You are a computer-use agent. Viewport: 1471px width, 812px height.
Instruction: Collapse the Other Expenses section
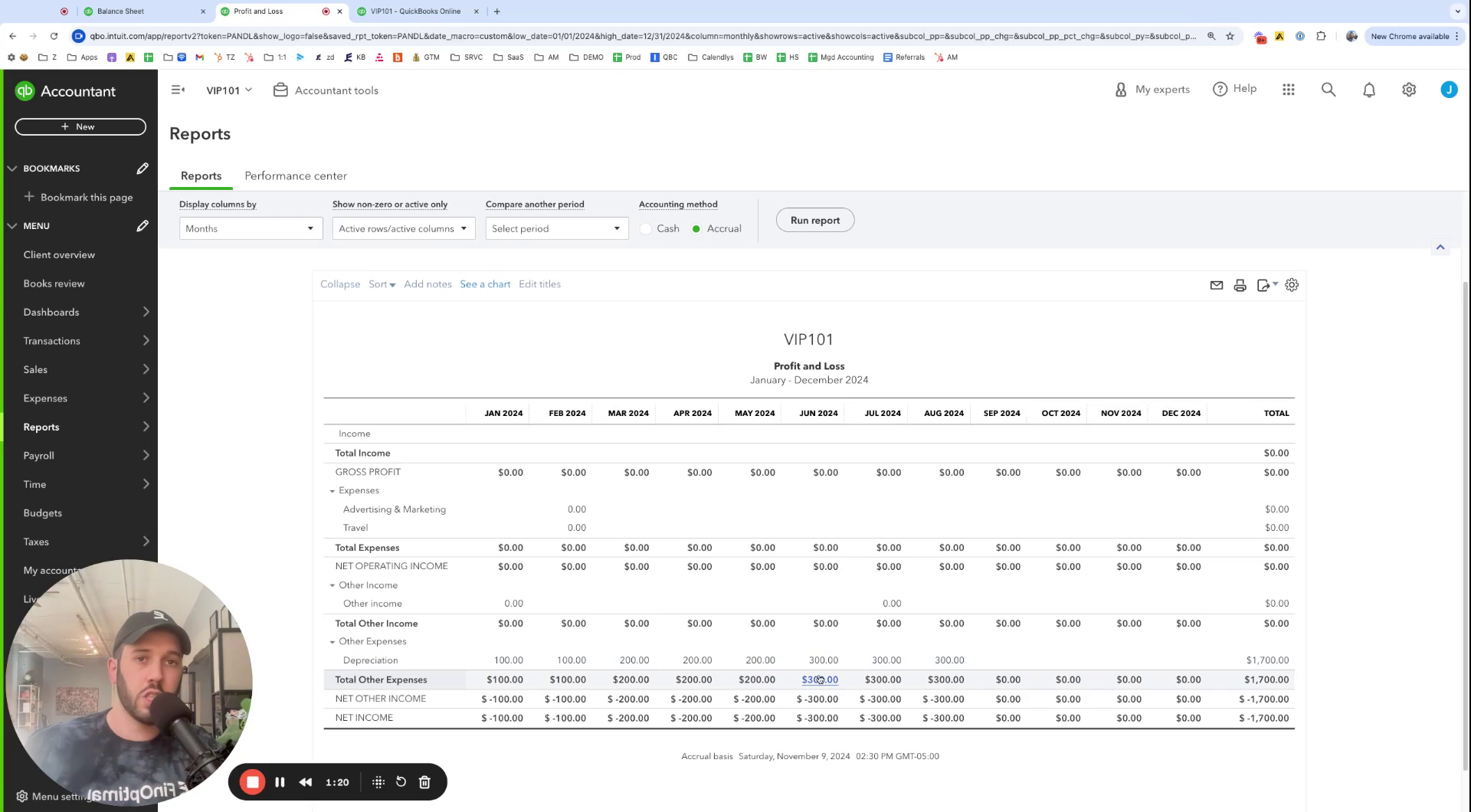(x=333, y=642)
